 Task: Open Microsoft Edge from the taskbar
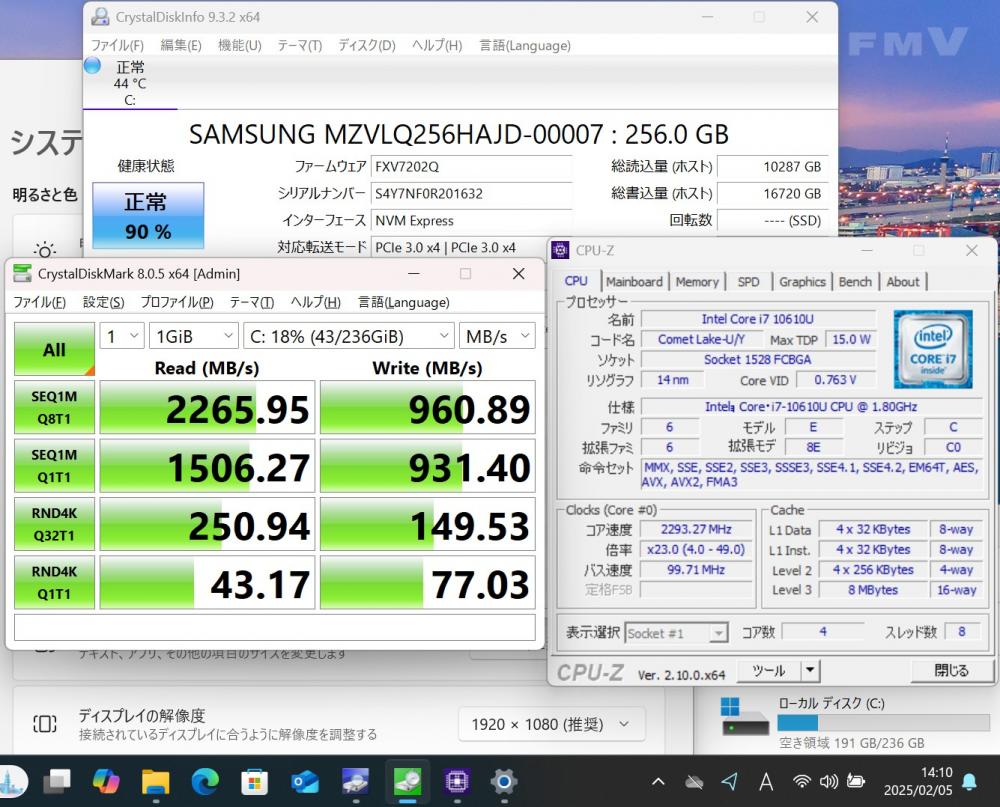pos(205,780)
